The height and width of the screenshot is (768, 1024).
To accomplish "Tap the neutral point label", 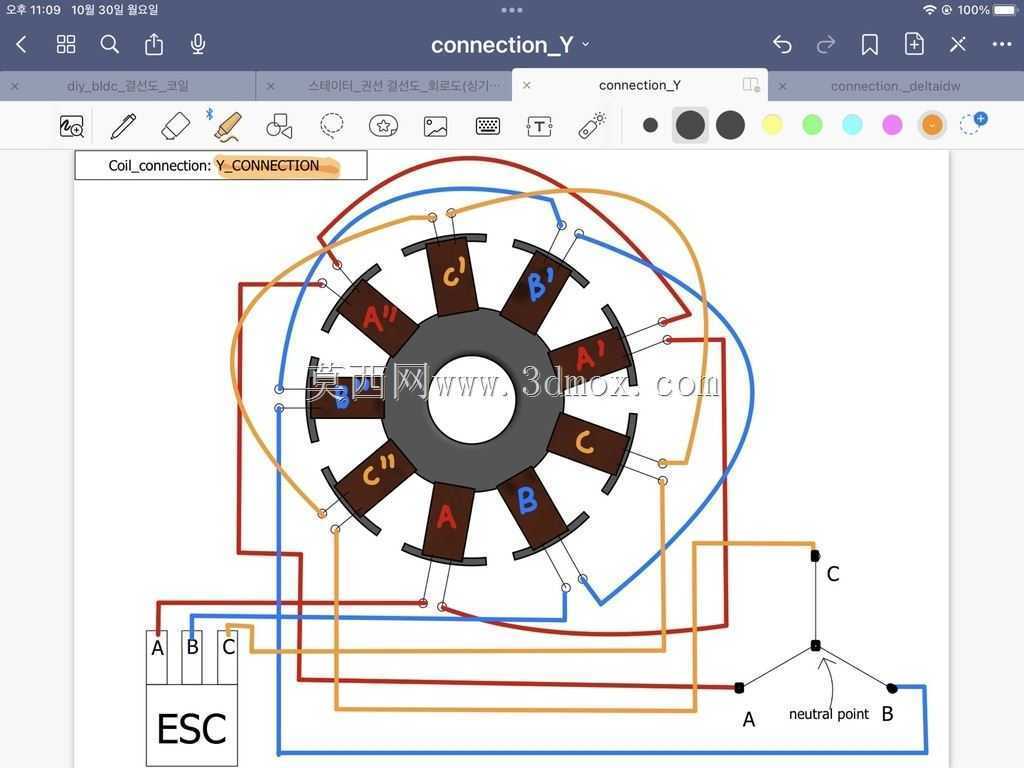I will [829, 714].
